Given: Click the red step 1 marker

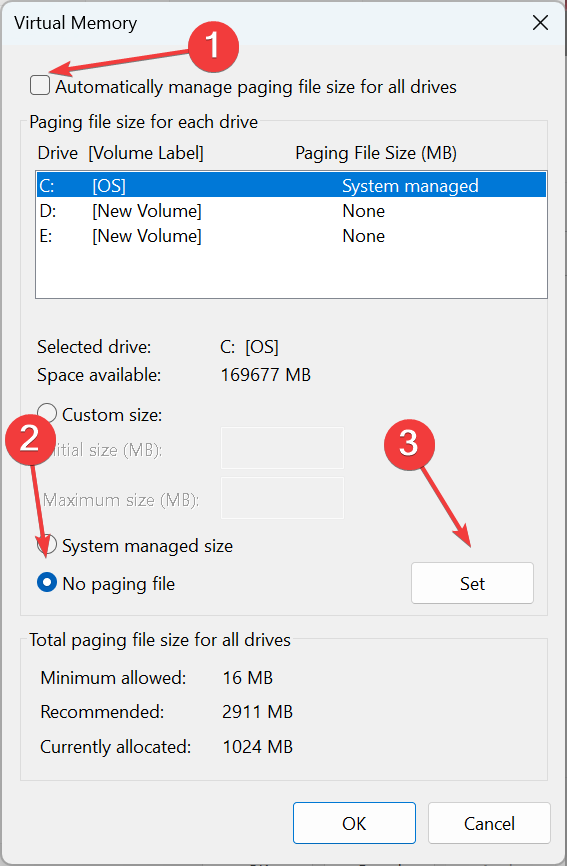Looking at the screenshot, I should coord(213,46).
